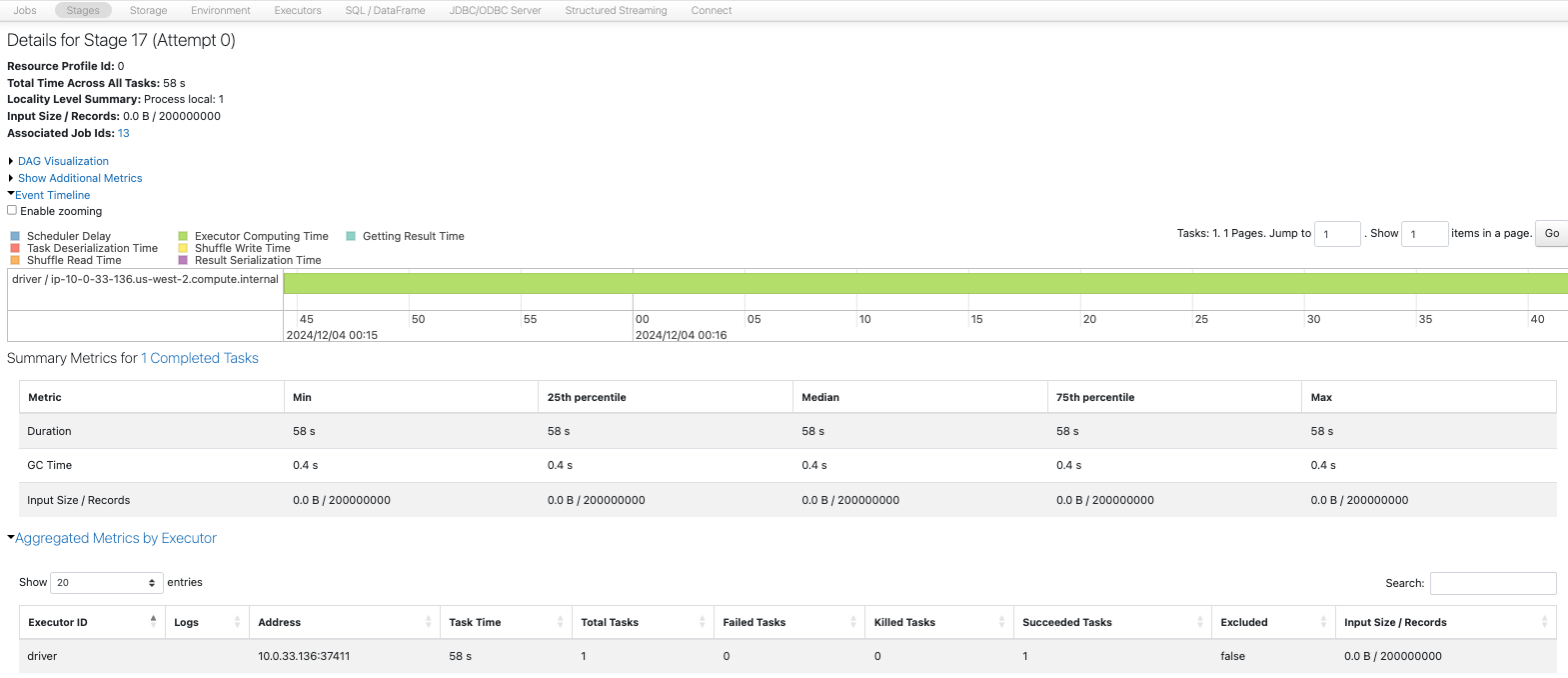1568x678 pixels.
Task: Open the Show entries dropdown
Action: (106, 582)
